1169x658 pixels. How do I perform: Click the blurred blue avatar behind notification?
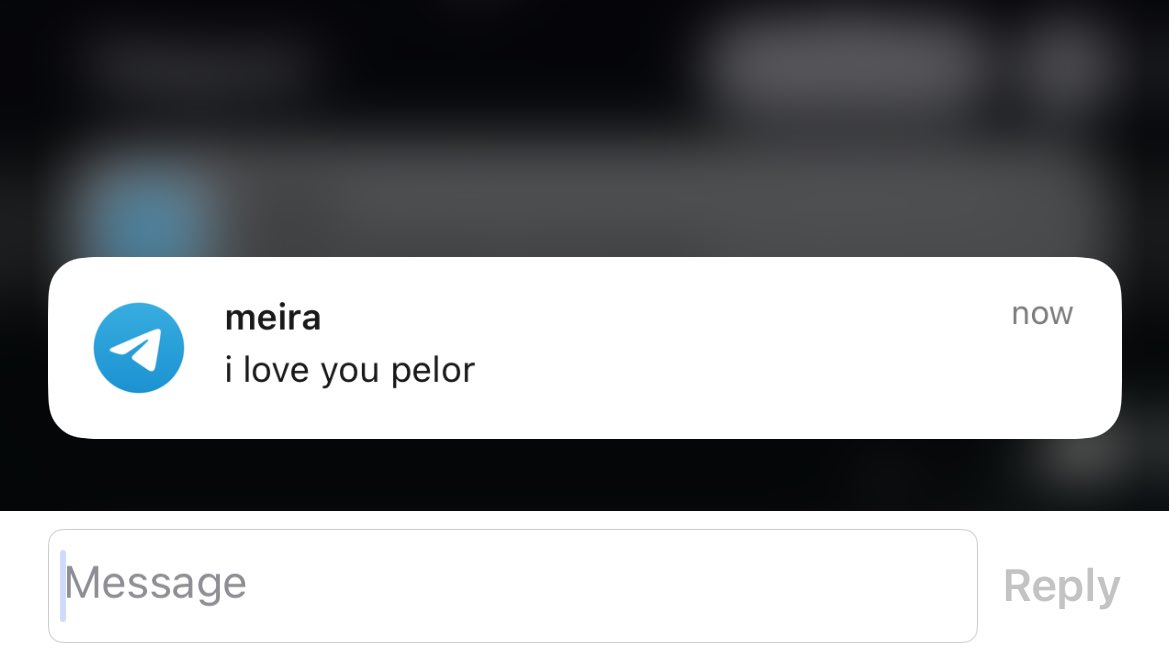(151, 212)
